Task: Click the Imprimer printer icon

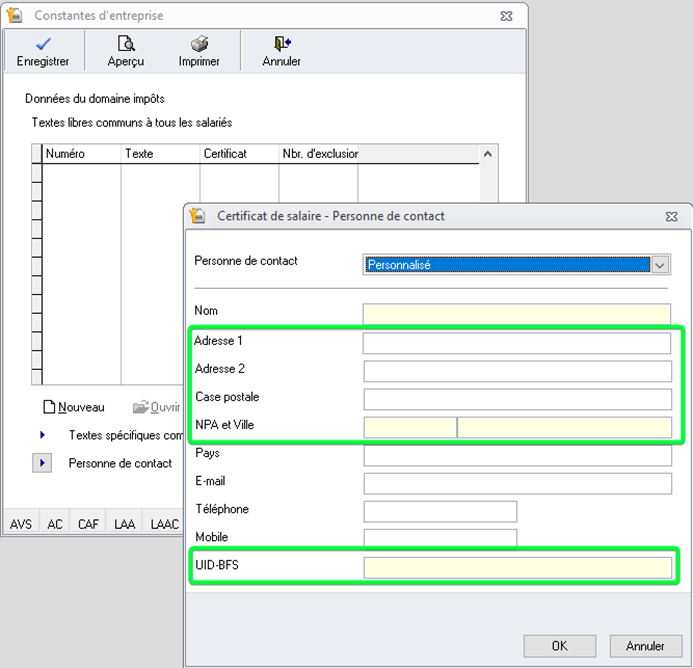Action: pos(199,43)
